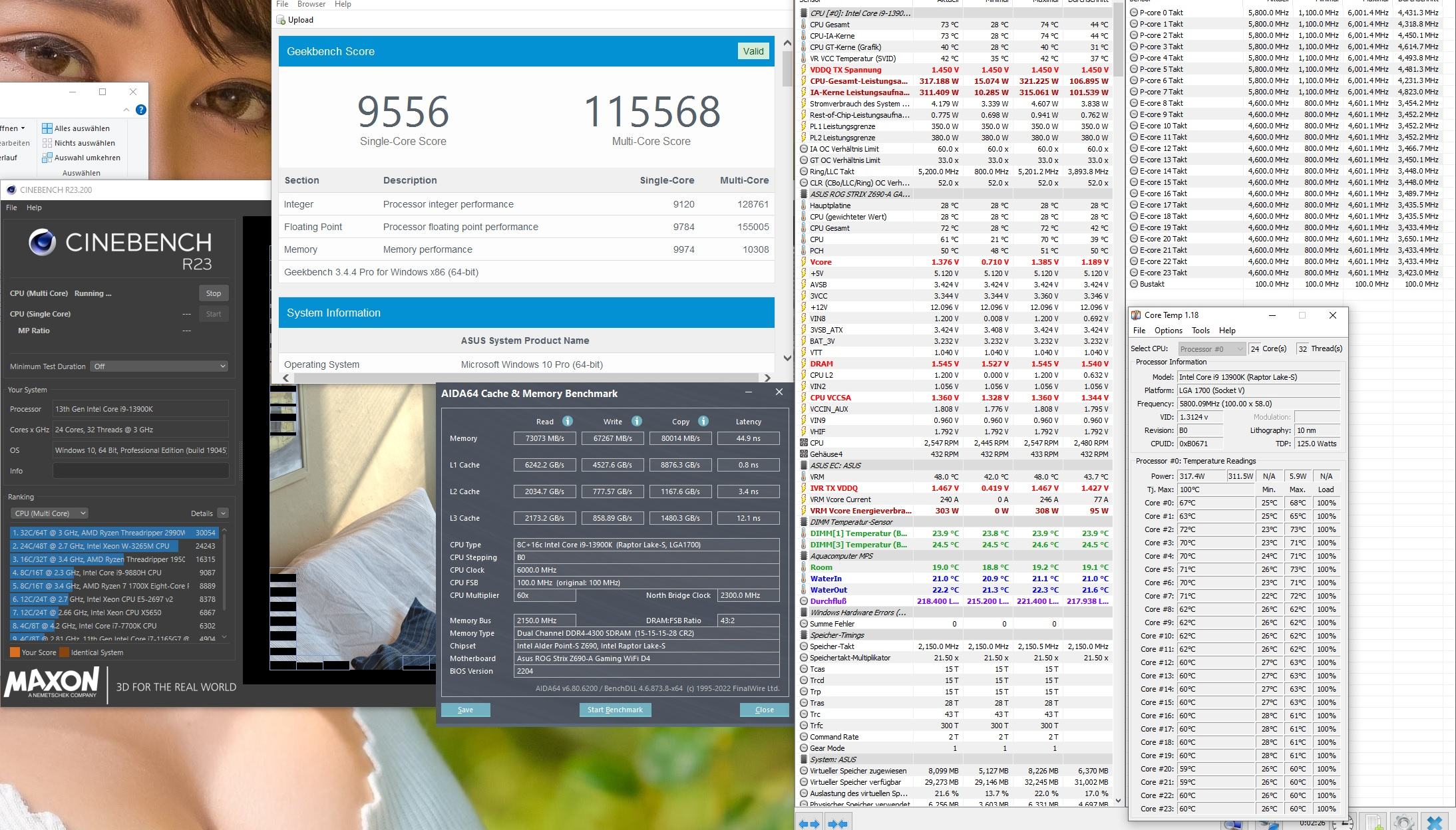Viewport: 1456px width, 830px height.
Task: Click the Memory Read value 73073 MB/s
Action: pyautogui.click(x=544, y=438)
